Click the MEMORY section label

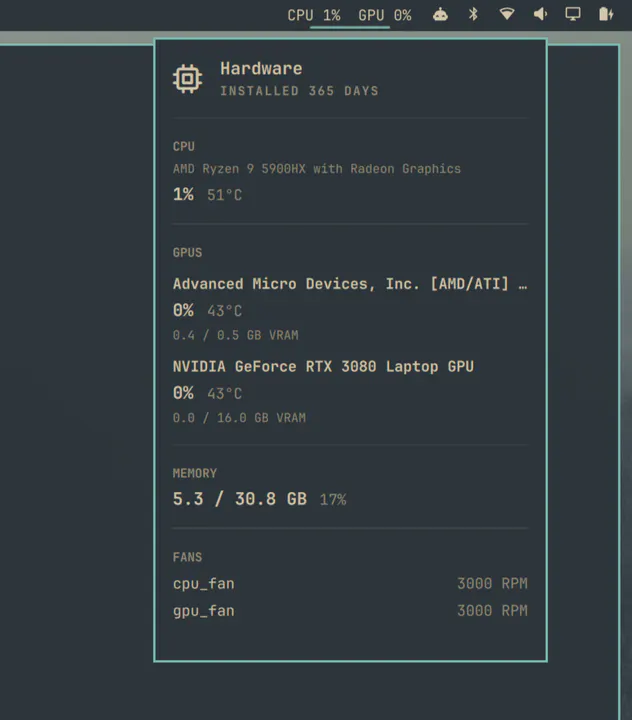pos(195,473)
